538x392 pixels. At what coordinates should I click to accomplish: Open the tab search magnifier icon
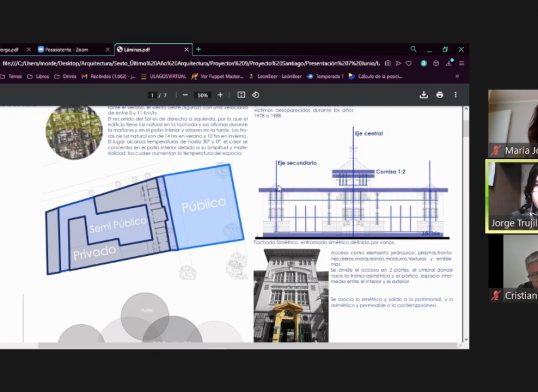pyautogui.click(x=413, y=49)
